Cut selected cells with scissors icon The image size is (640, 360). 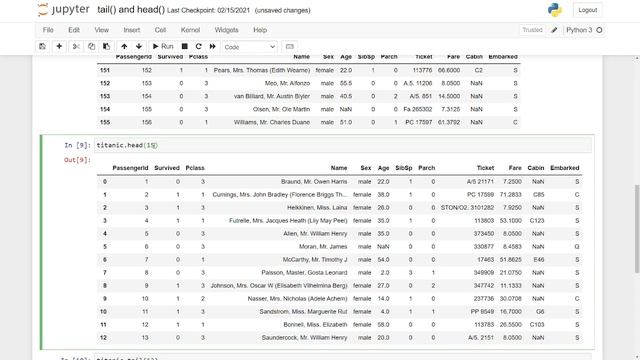[76, 47]
